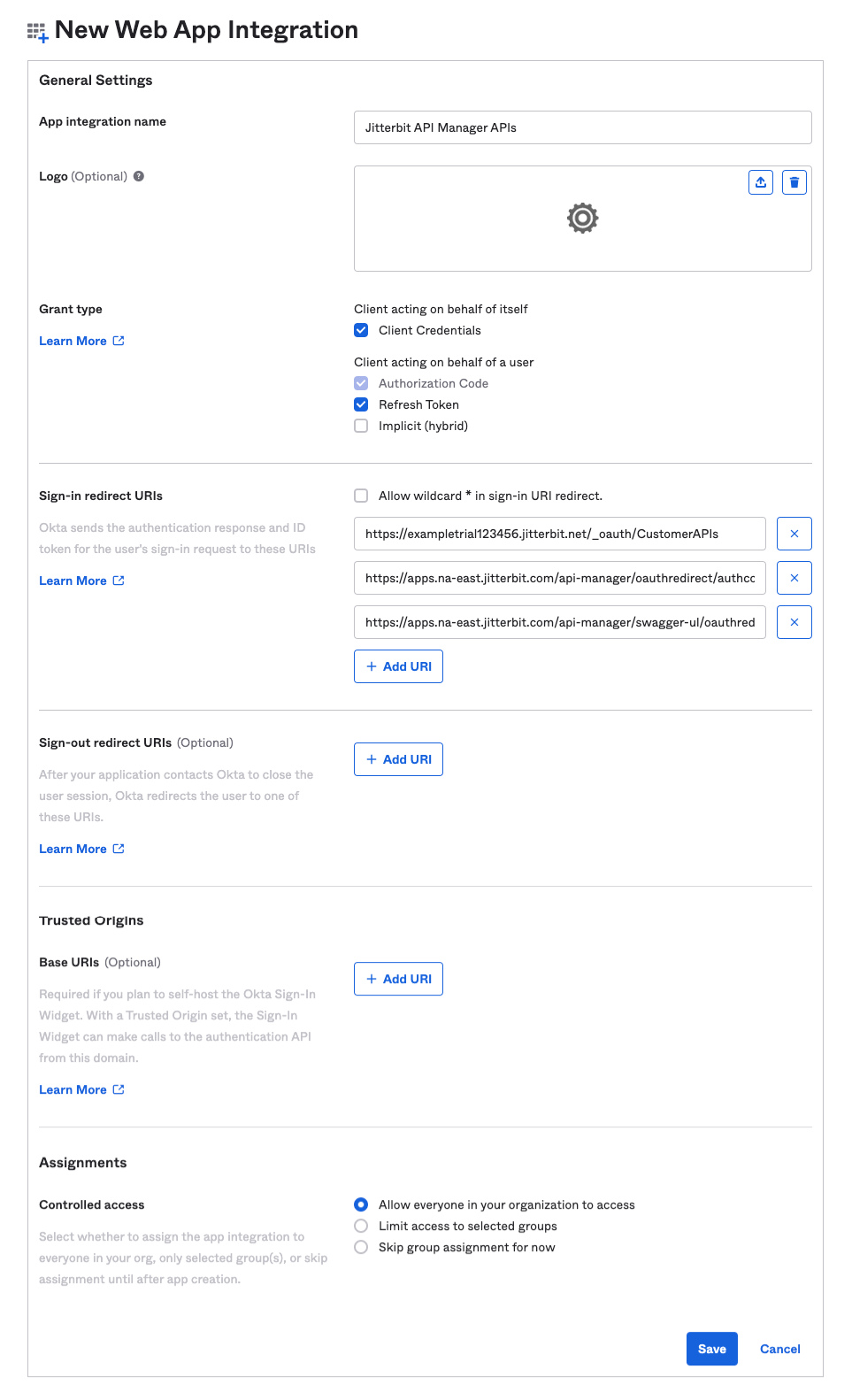The height and width of the screenshot is (1400, 852).
Task: Remove the swagger-ui redirect URI
Action: click(794, 622)
